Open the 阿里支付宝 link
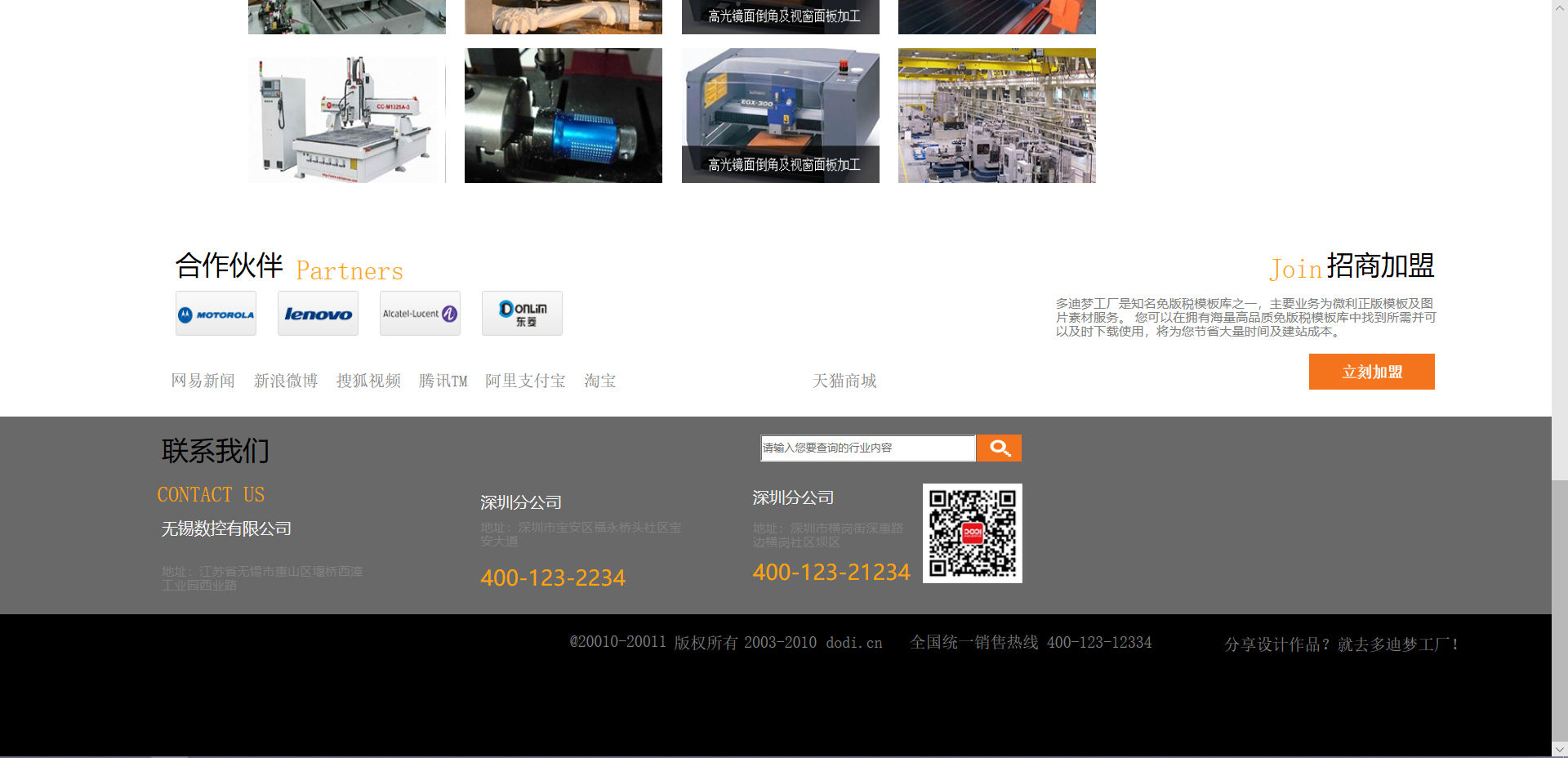Viewport: 1568px width, 758px height. (x=525, y=381)
